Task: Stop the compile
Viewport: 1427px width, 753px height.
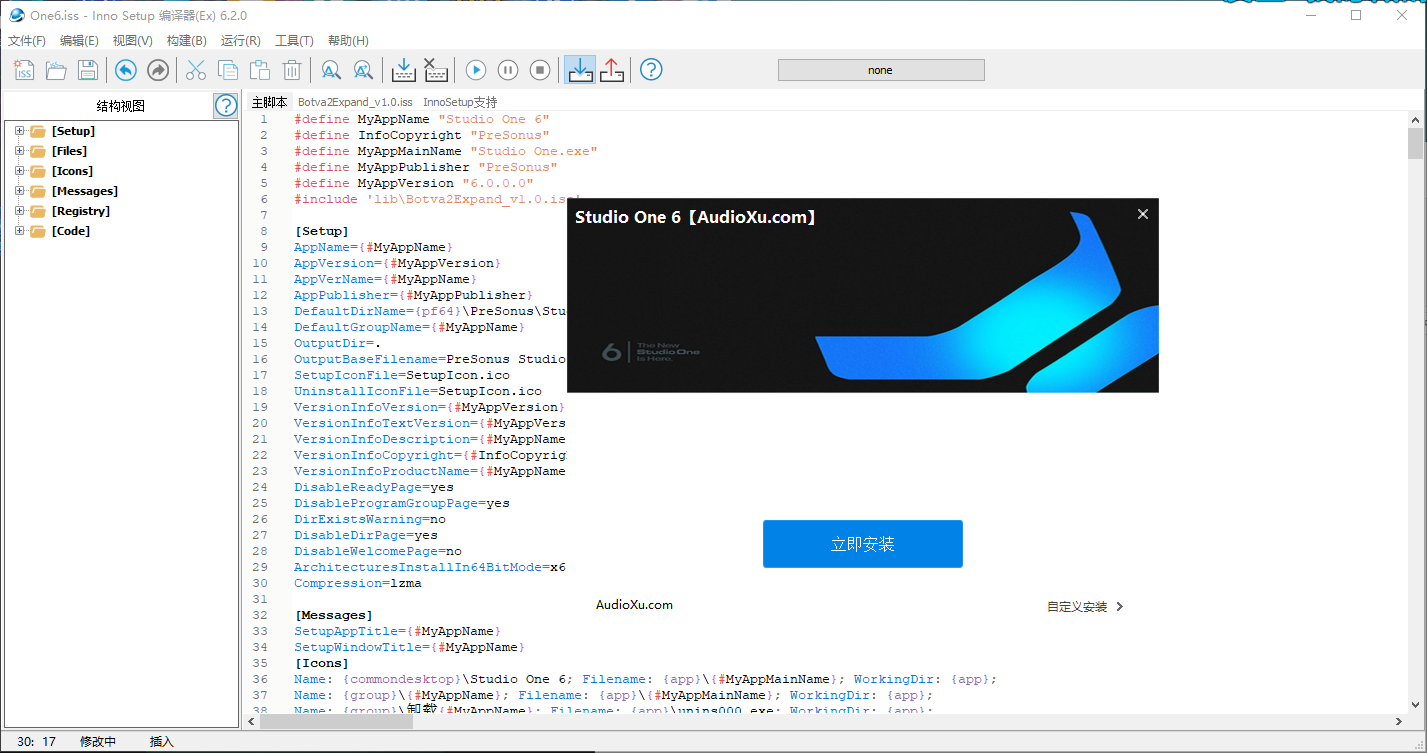Action: [435, 70]
